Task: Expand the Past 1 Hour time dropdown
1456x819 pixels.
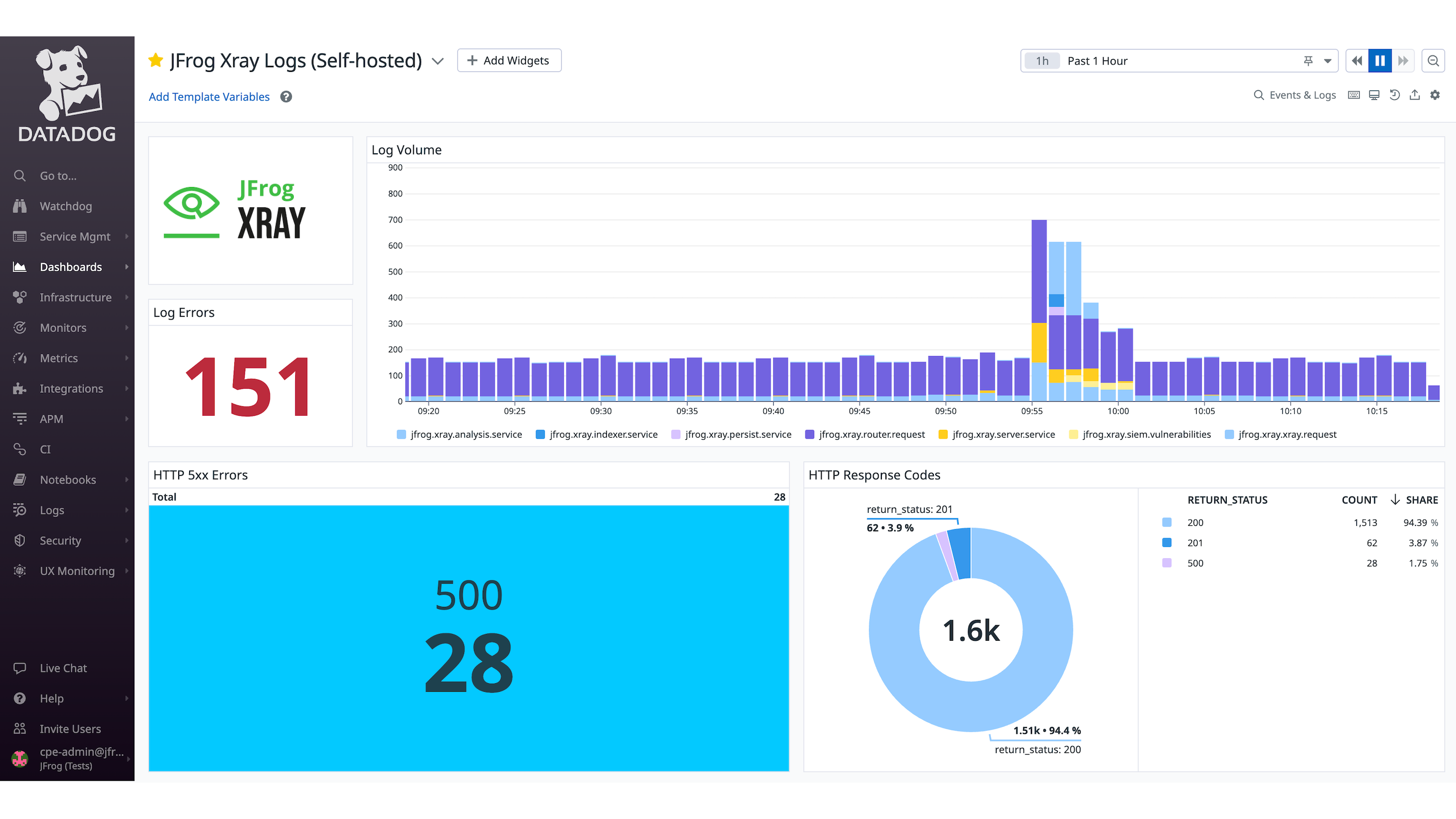Action: pyautogui.click(x=1328, y=61)
